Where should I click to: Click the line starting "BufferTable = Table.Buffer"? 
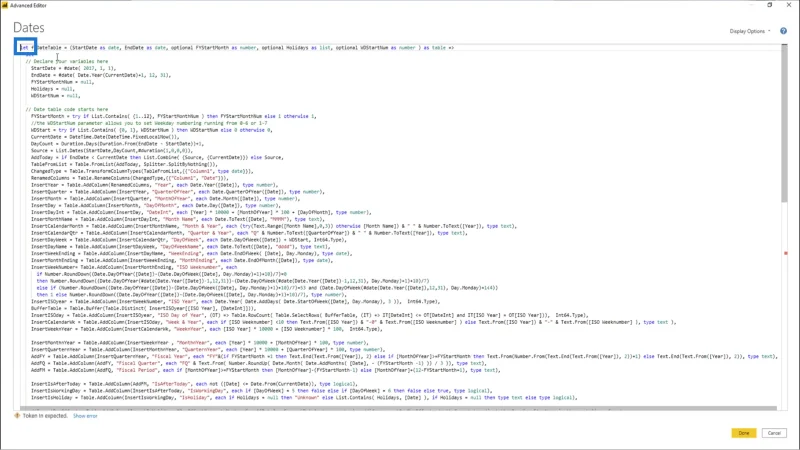pyautogui.click(x=144, y=308)
